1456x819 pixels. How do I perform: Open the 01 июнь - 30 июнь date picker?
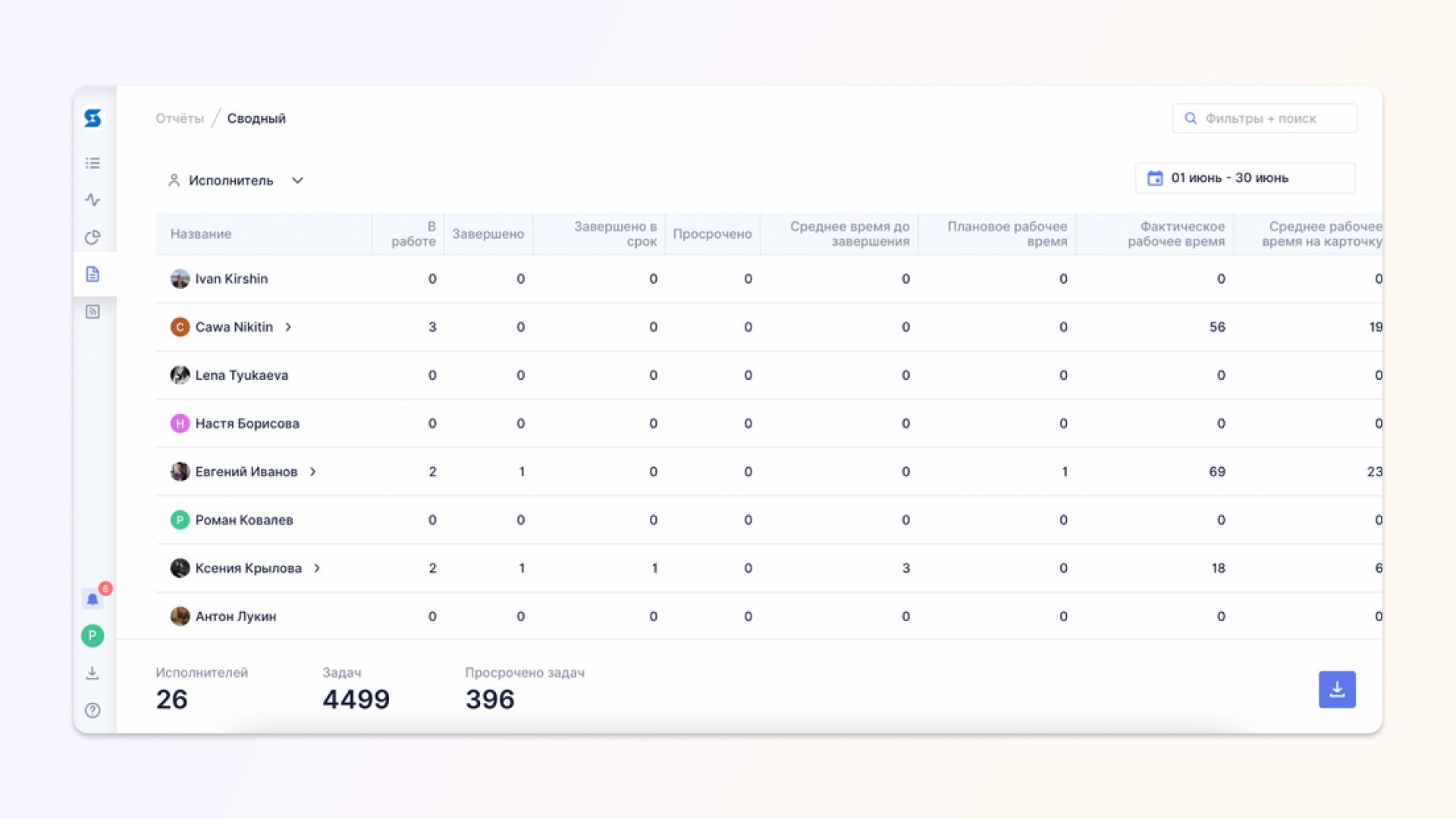click(1244, 178)
